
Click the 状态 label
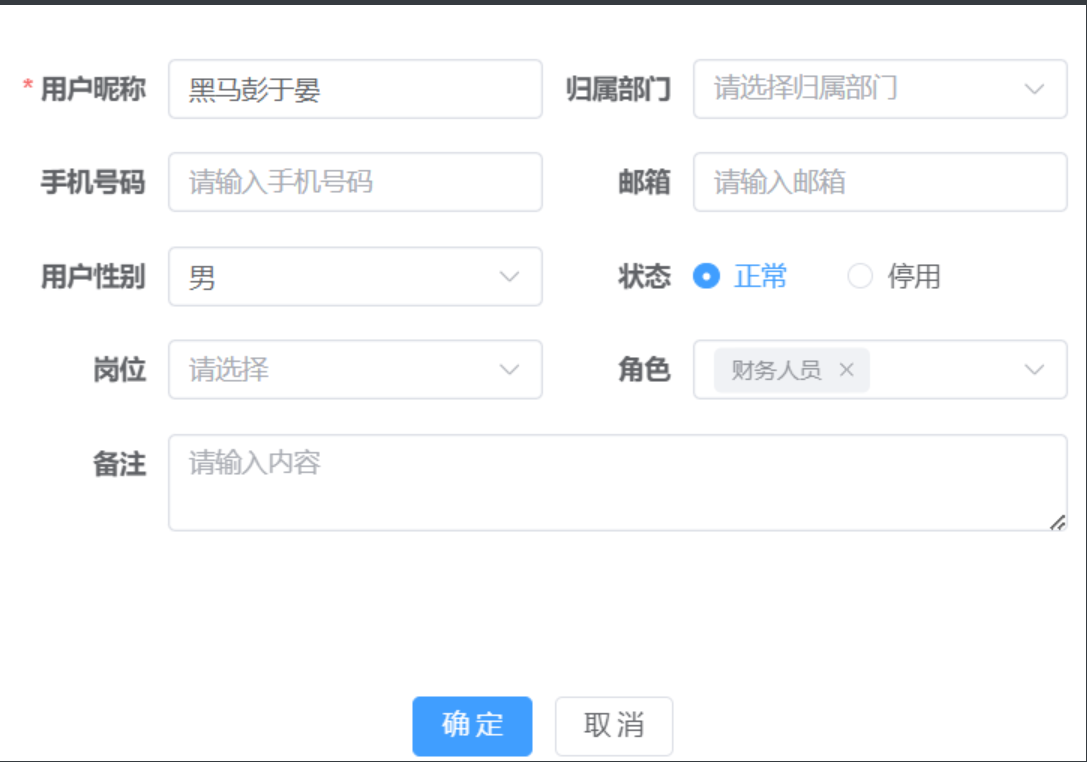[x=645, y=276]
